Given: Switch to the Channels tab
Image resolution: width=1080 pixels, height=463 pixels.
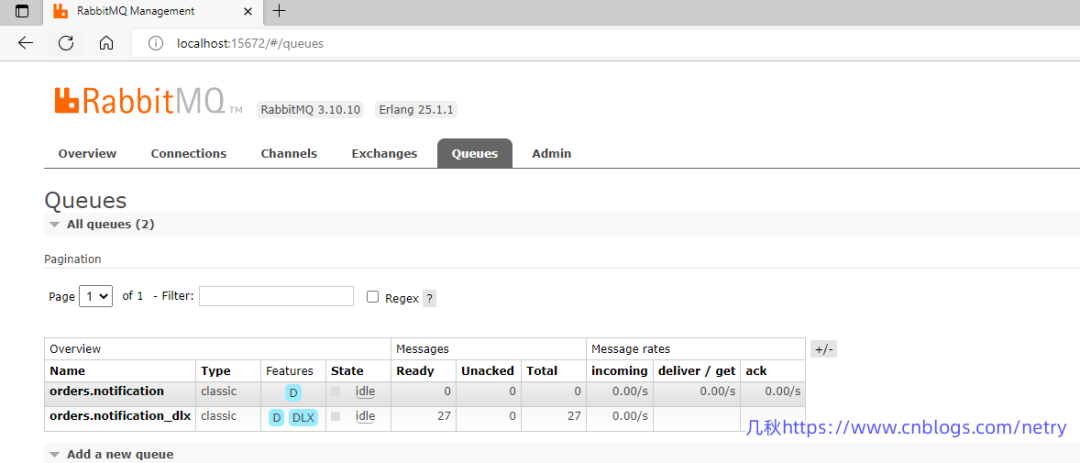Looking at the screenshot, I should click(289, 154).
